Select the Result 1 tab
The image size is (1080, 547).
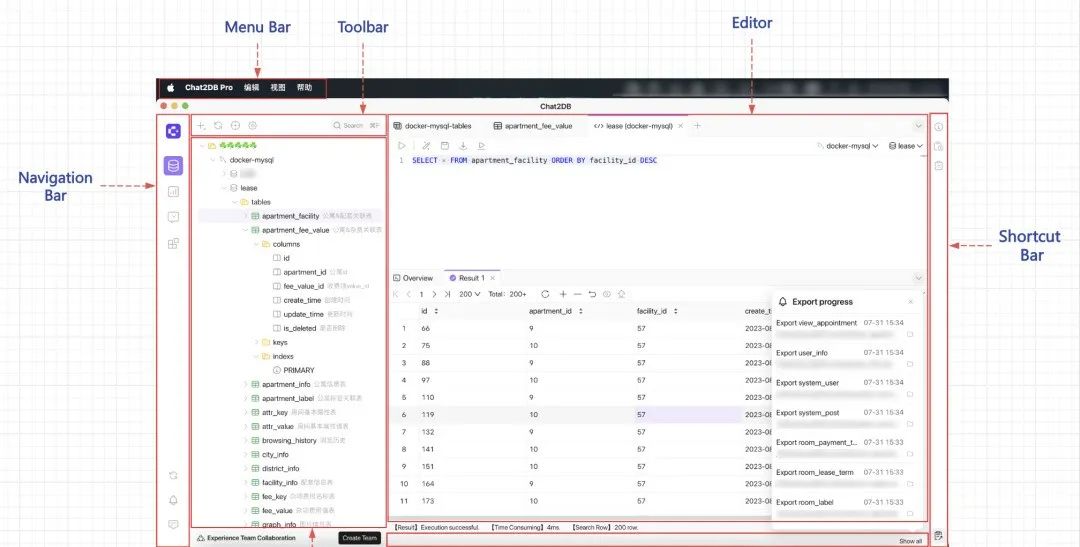coord(468,278)
